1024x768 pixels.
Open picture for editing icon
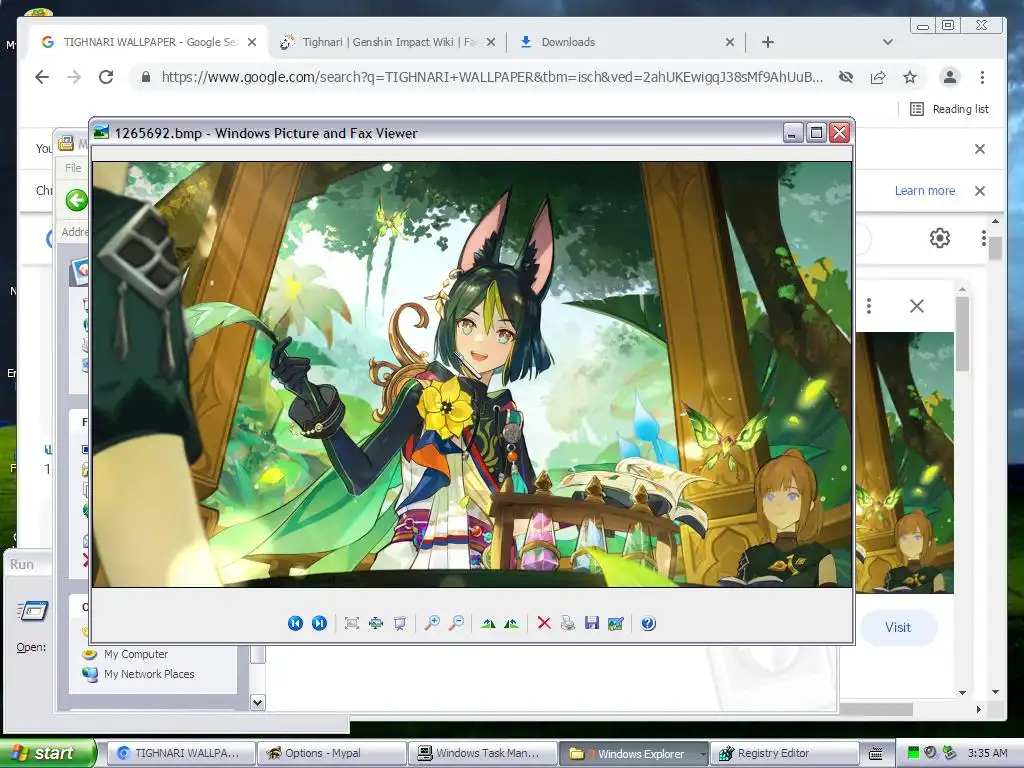point(615,623)
